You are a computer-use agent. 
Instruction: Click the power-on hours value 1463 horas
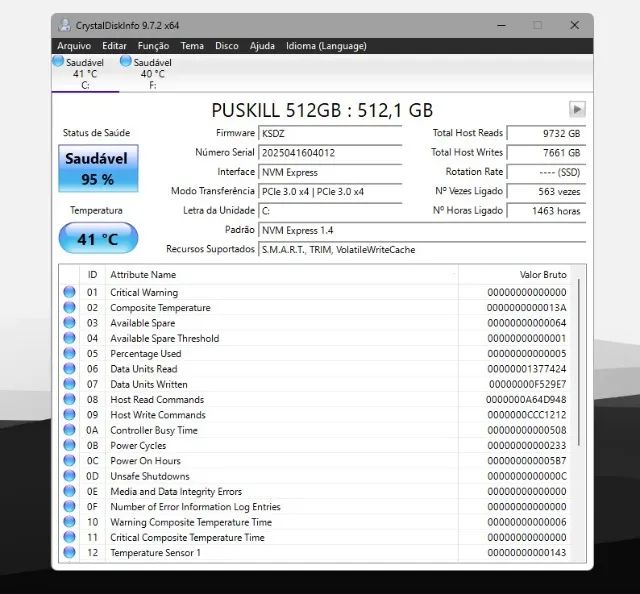pos(546,211)
